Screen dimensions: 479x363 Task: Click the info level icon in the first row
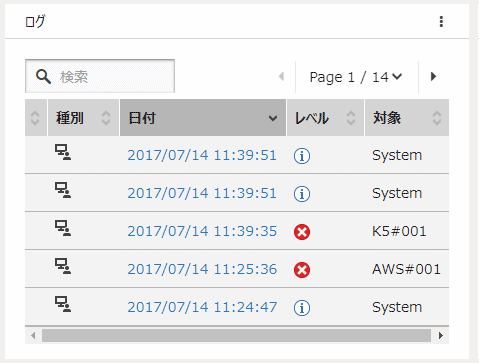point(302,156)
